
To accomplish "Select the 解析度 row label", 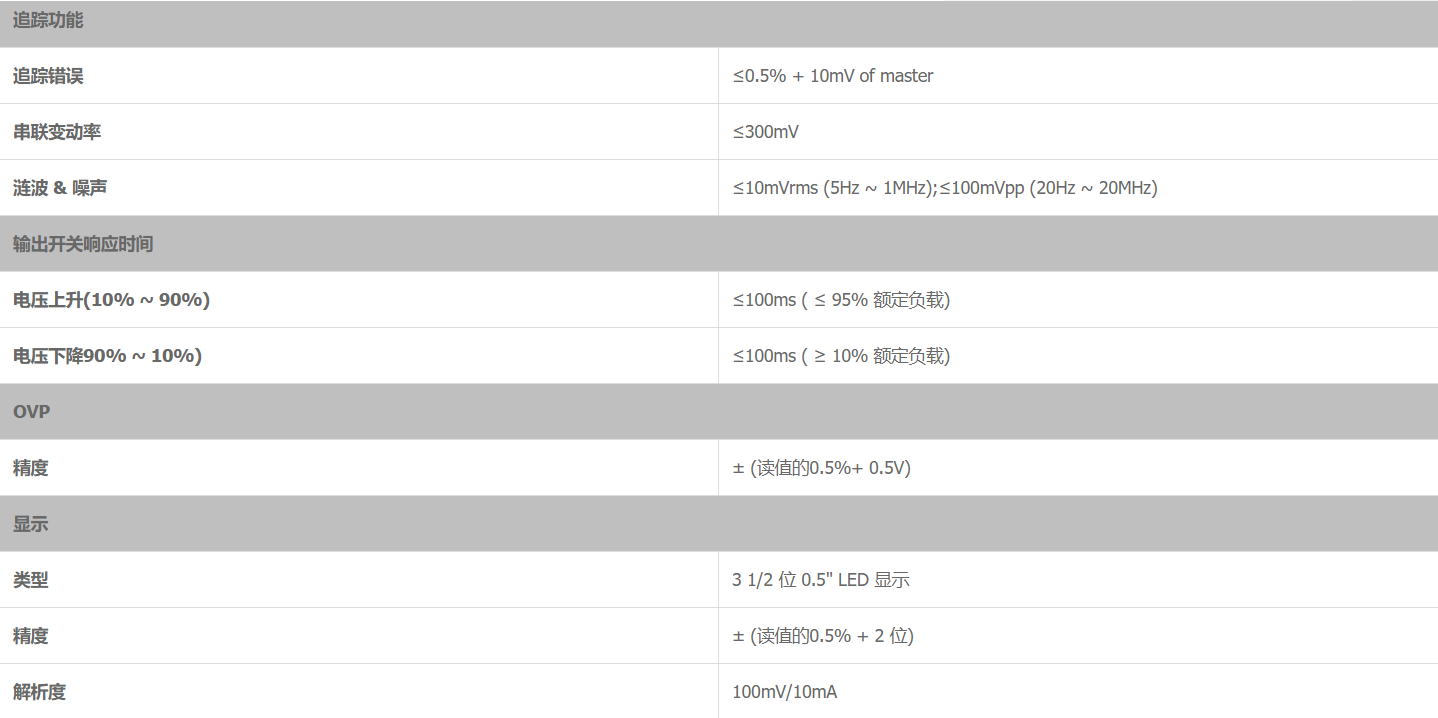I will click(x=39, y=692).
